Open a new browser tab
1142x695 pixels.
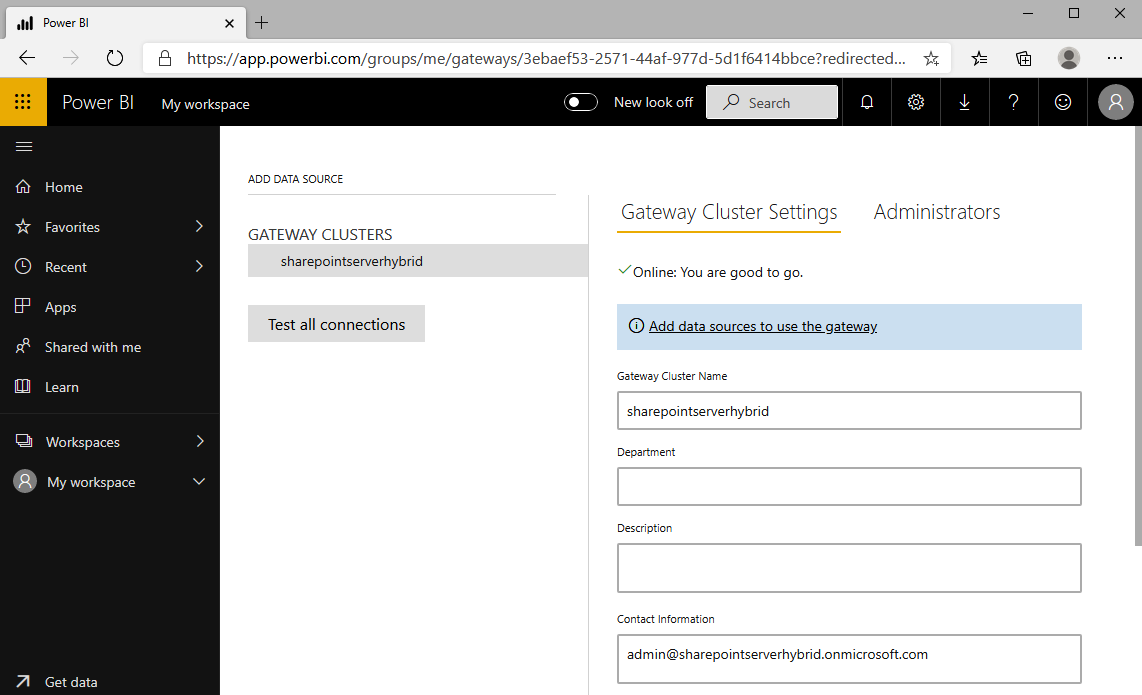(261, 23)
